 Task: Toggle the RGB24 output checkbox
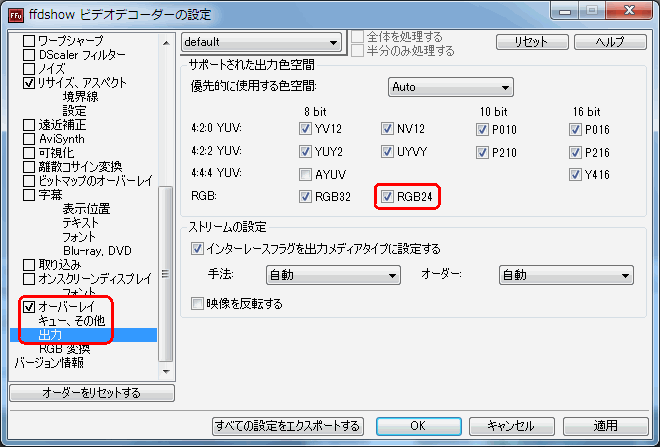[387, 197]
